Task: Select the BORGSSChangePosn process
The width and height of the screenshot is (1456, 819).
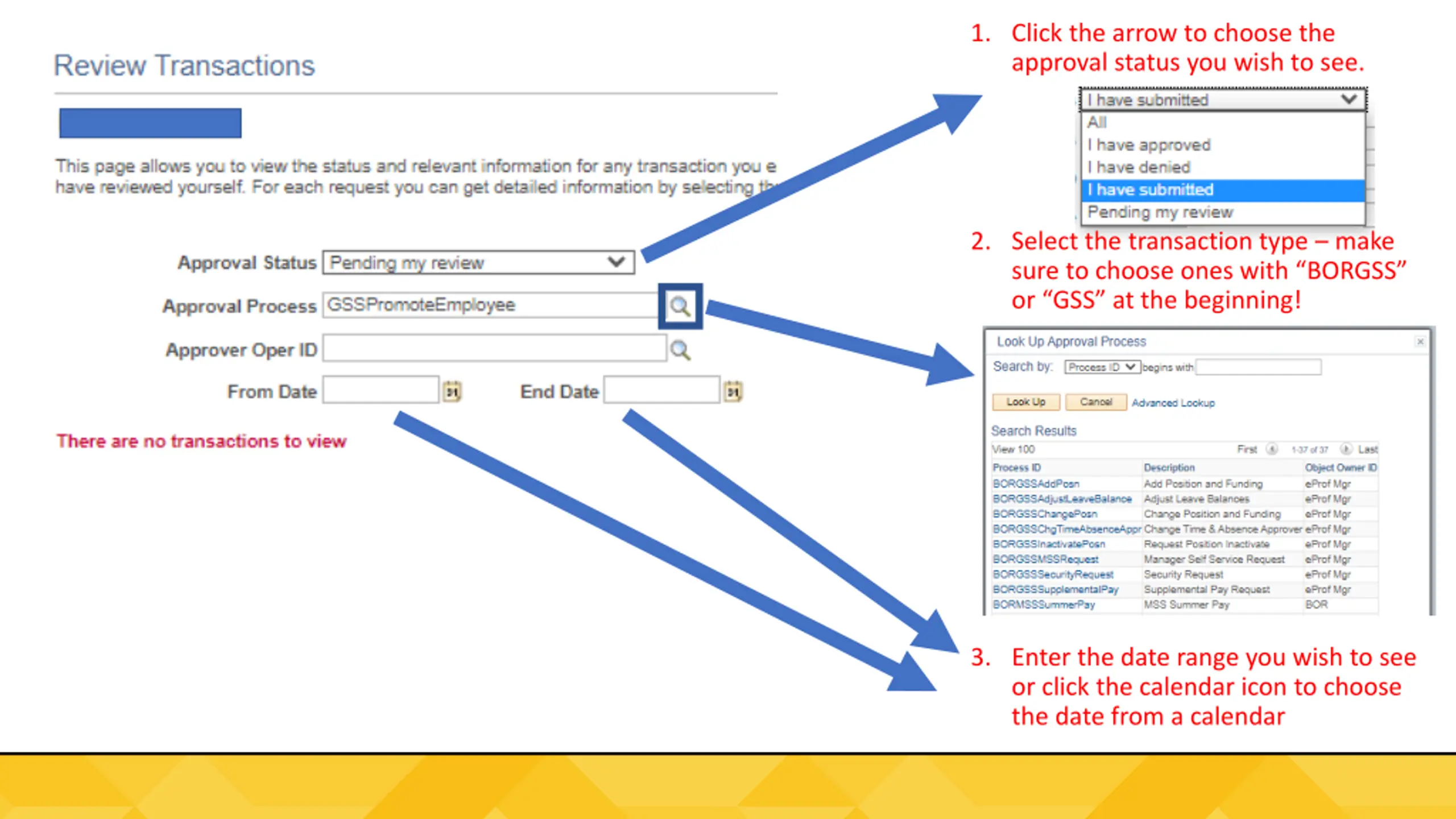Action: (x=1045, y=514)
